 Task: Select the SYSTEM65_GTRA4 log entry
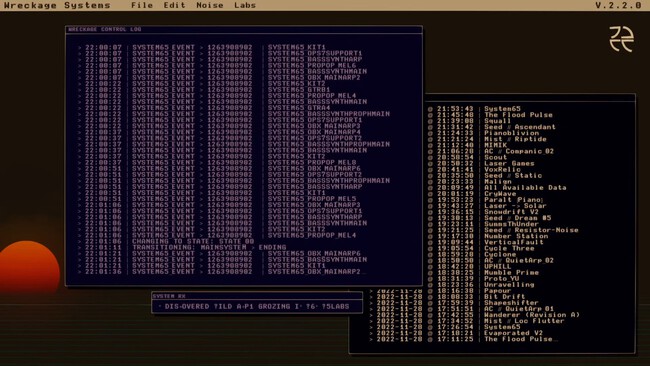[x=204, y=108]
